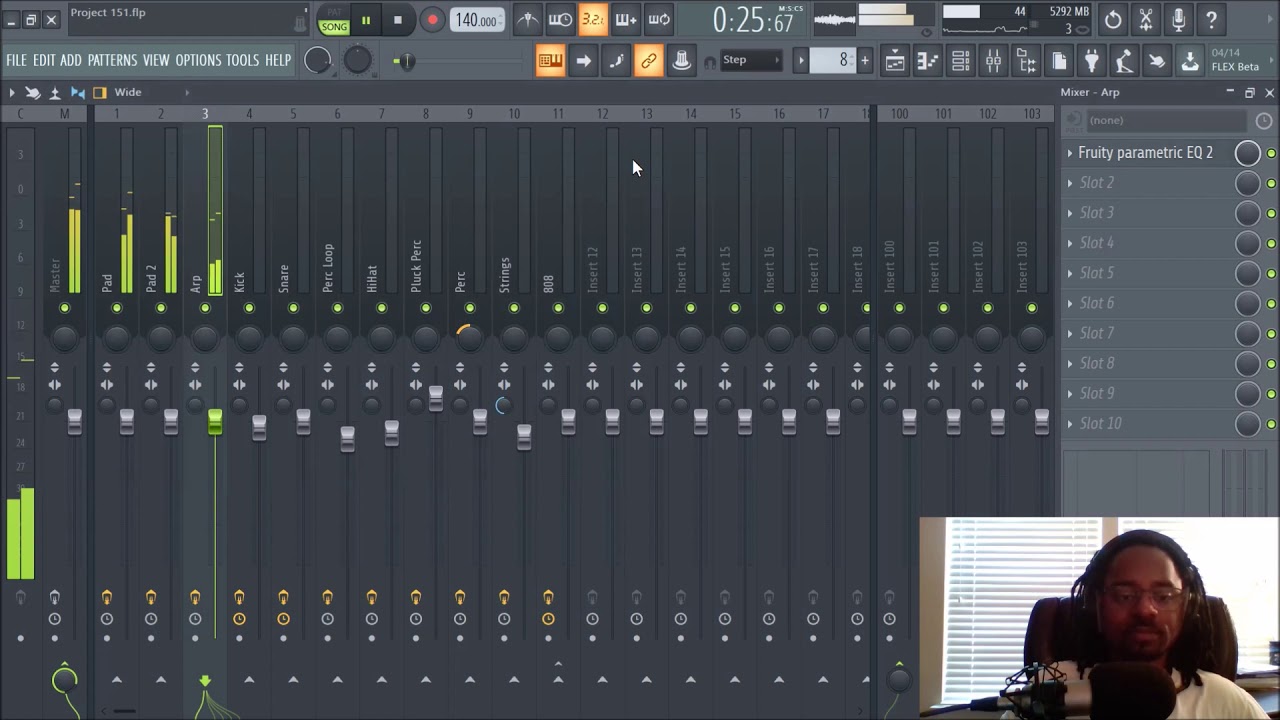Image resolution: width=1280 pixels, height=720 pixels.
Task: Click the plus button next to pattern 8
Action: (x=865, y=60)
